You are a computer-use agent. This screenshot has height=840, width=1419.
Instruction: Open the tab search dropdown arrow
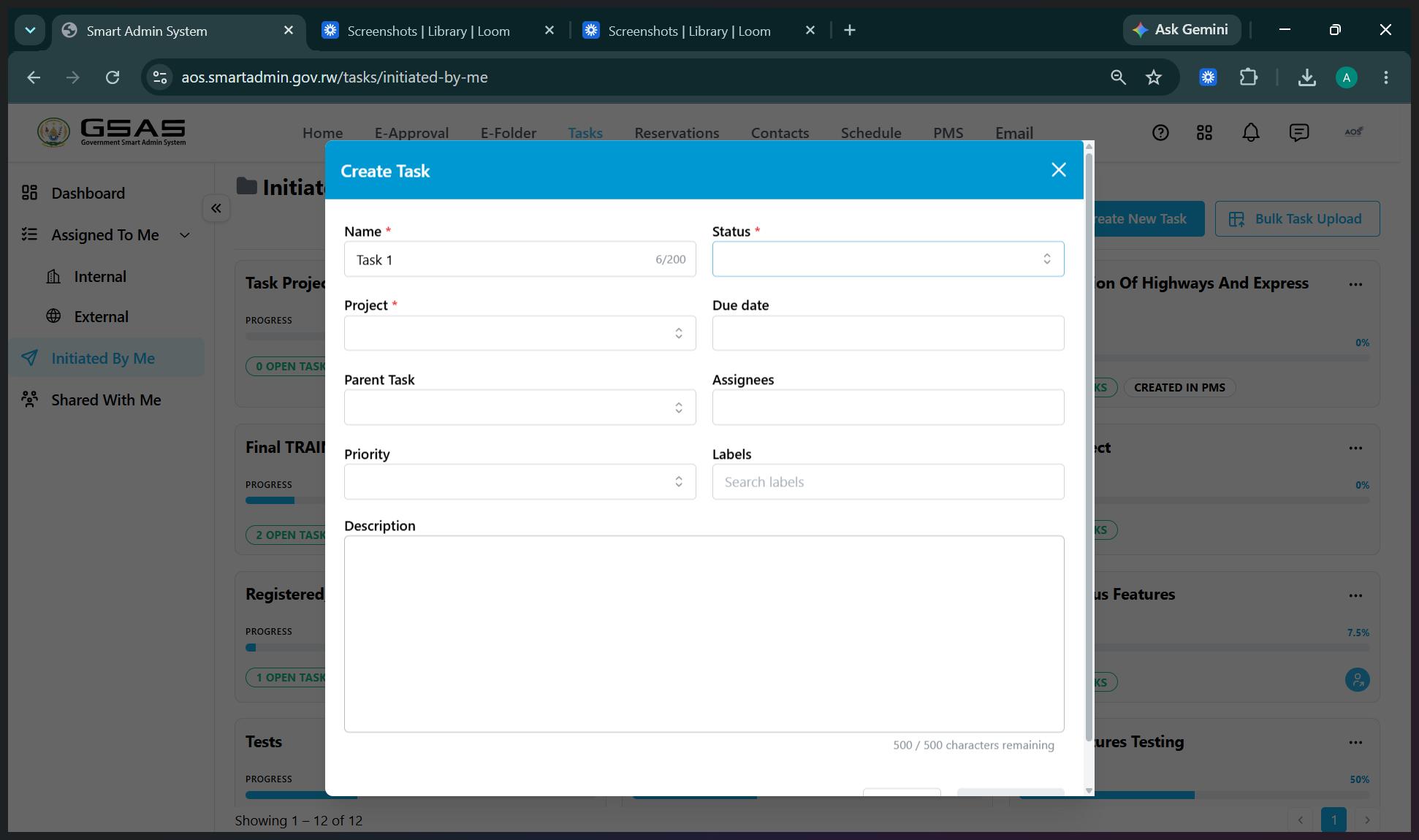[30, 30]
